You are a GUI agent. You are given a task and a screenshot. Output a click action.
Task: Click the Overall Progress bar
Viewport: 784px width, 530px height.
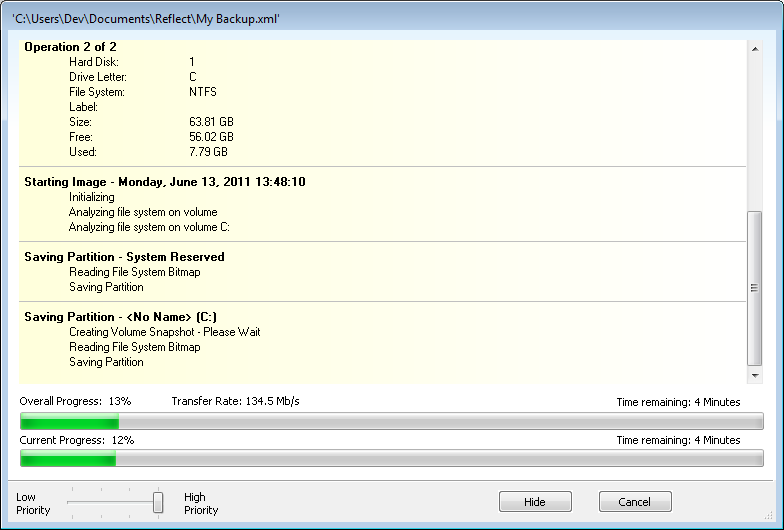pyautogui.click(x=391, y=421)
